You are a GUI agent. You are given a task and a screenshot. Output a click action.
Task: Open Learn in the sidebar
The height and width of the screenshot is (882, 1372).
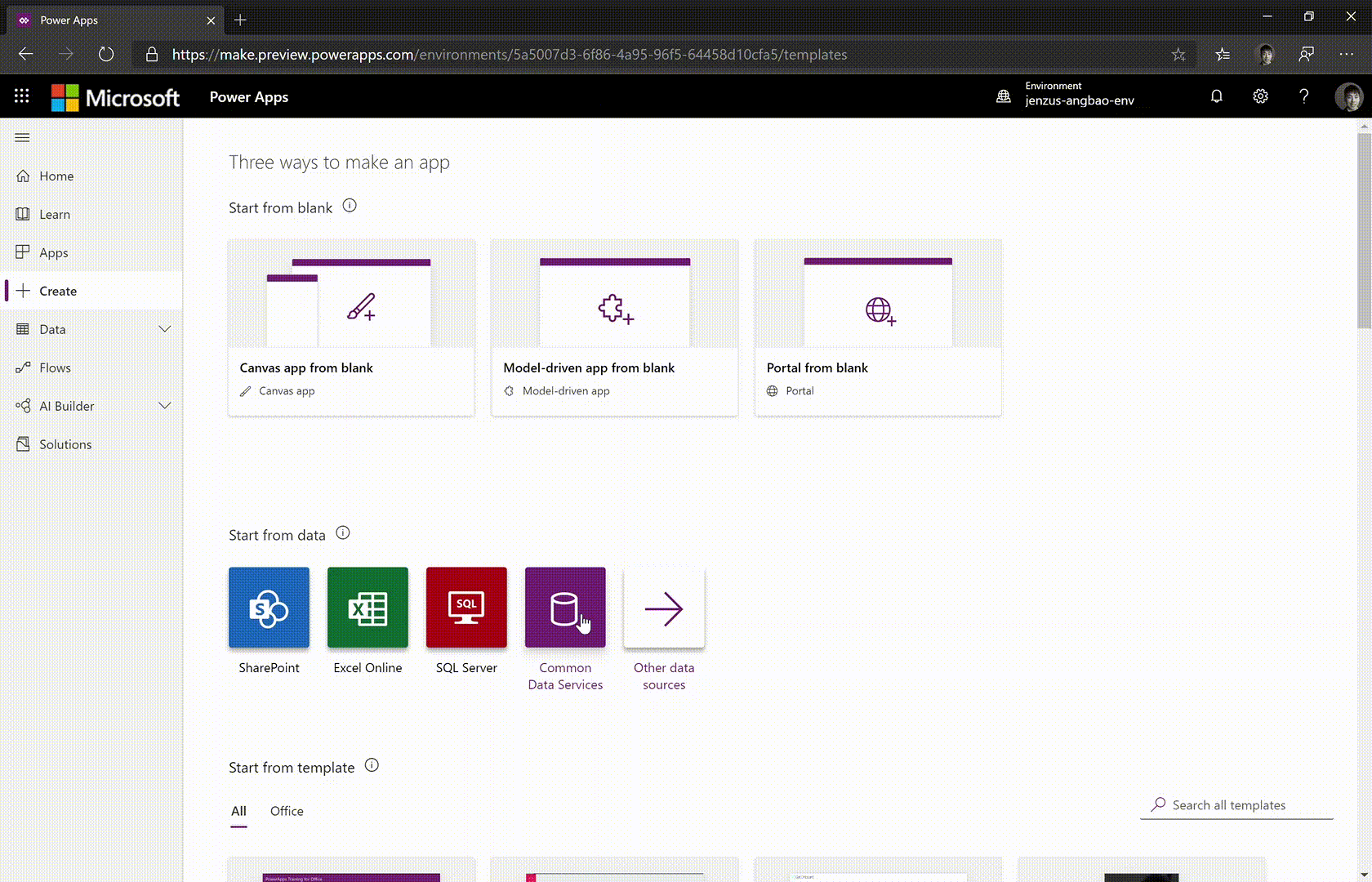click(x=91, y=214)
